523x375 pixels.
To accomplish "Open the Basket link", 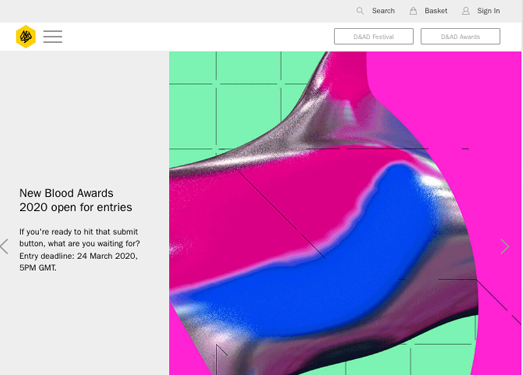I will point(436,11).
